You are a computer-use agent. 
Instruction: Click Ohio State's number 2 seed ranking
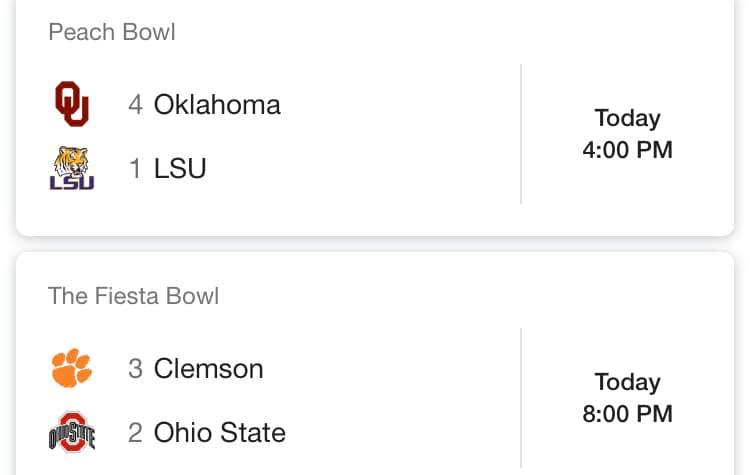tap(136, 432)
